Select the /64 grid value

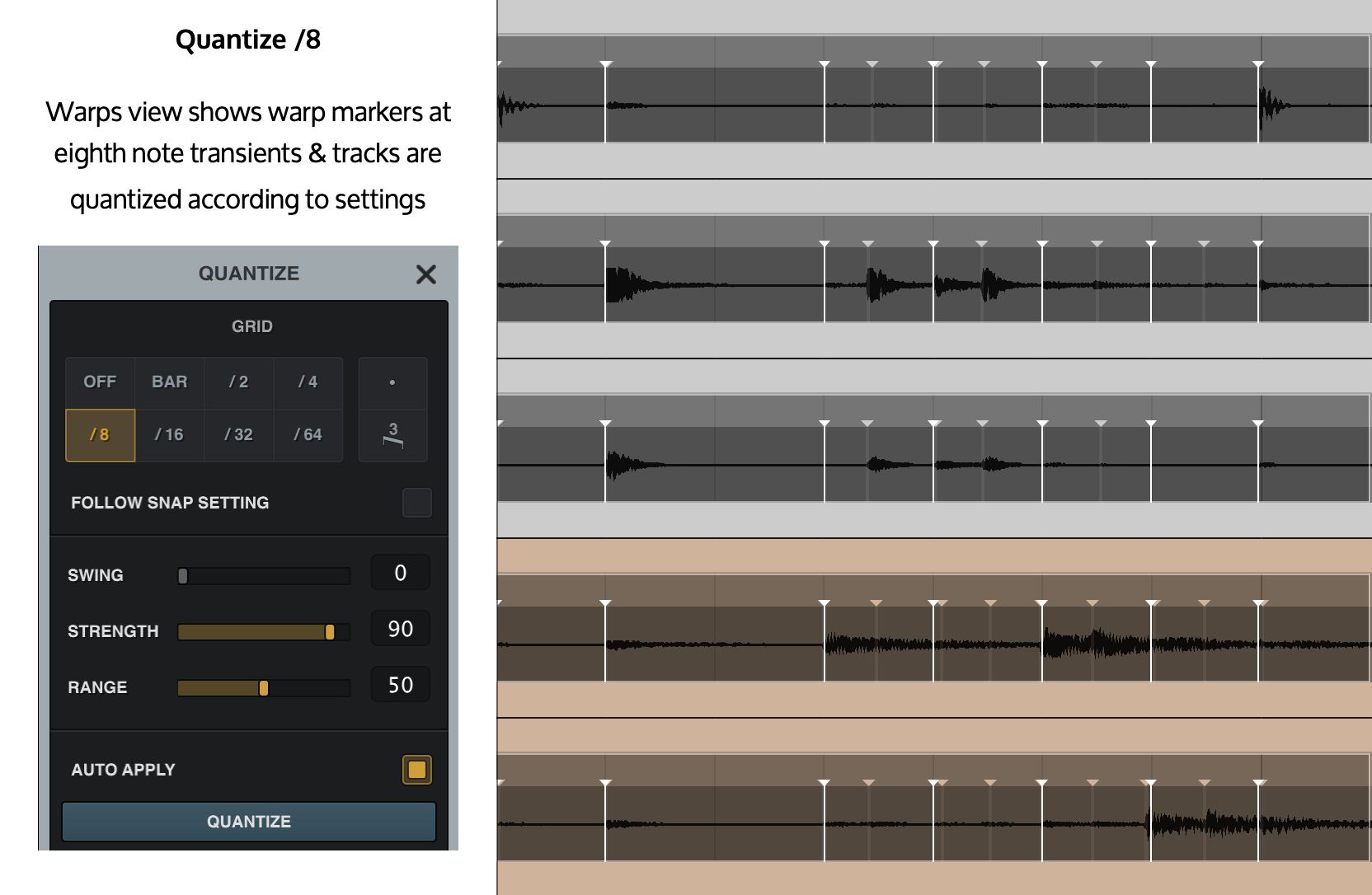(308, 435)
